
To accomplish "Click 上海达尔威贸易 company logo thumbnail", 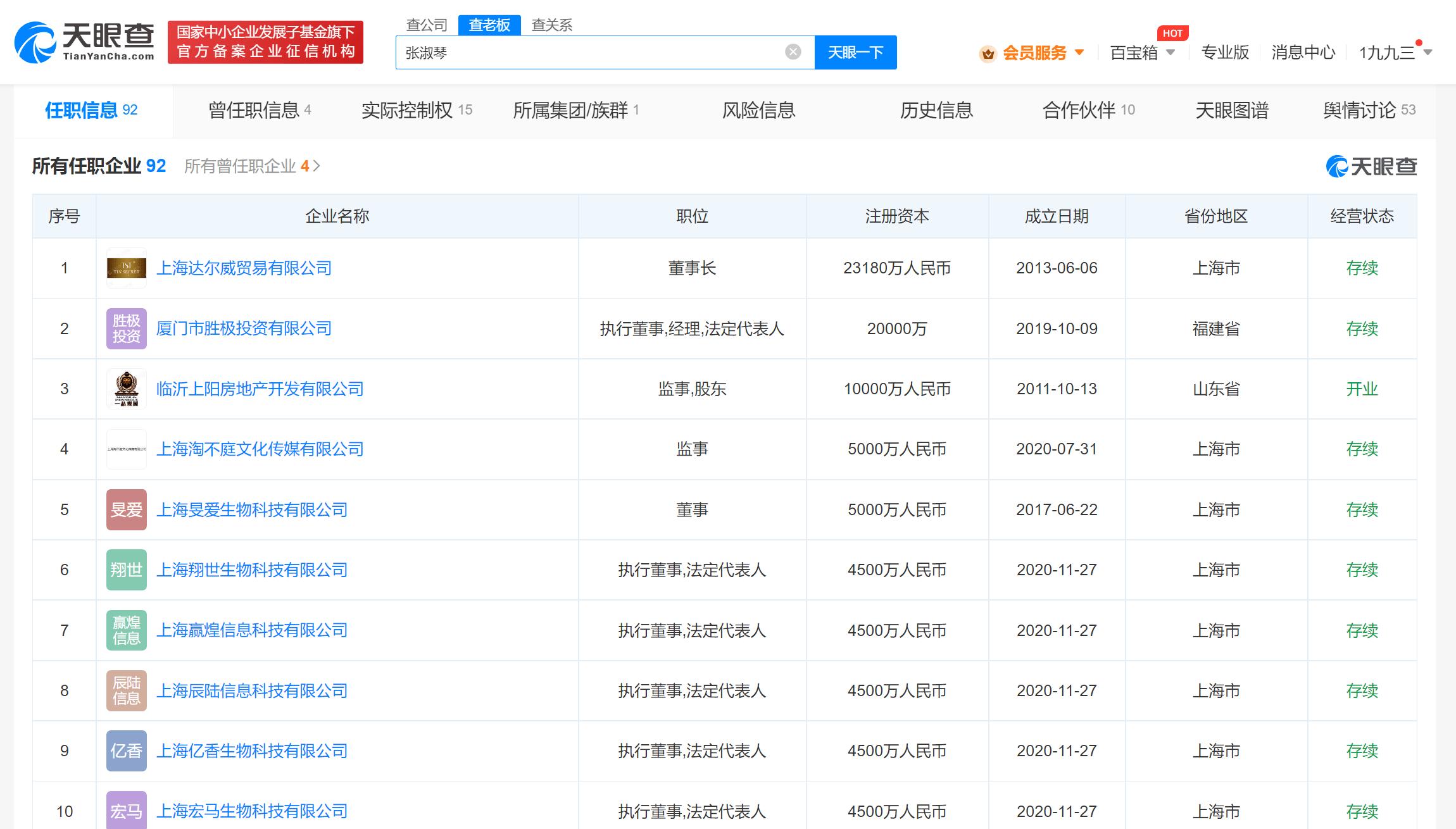I will [126, 268].
